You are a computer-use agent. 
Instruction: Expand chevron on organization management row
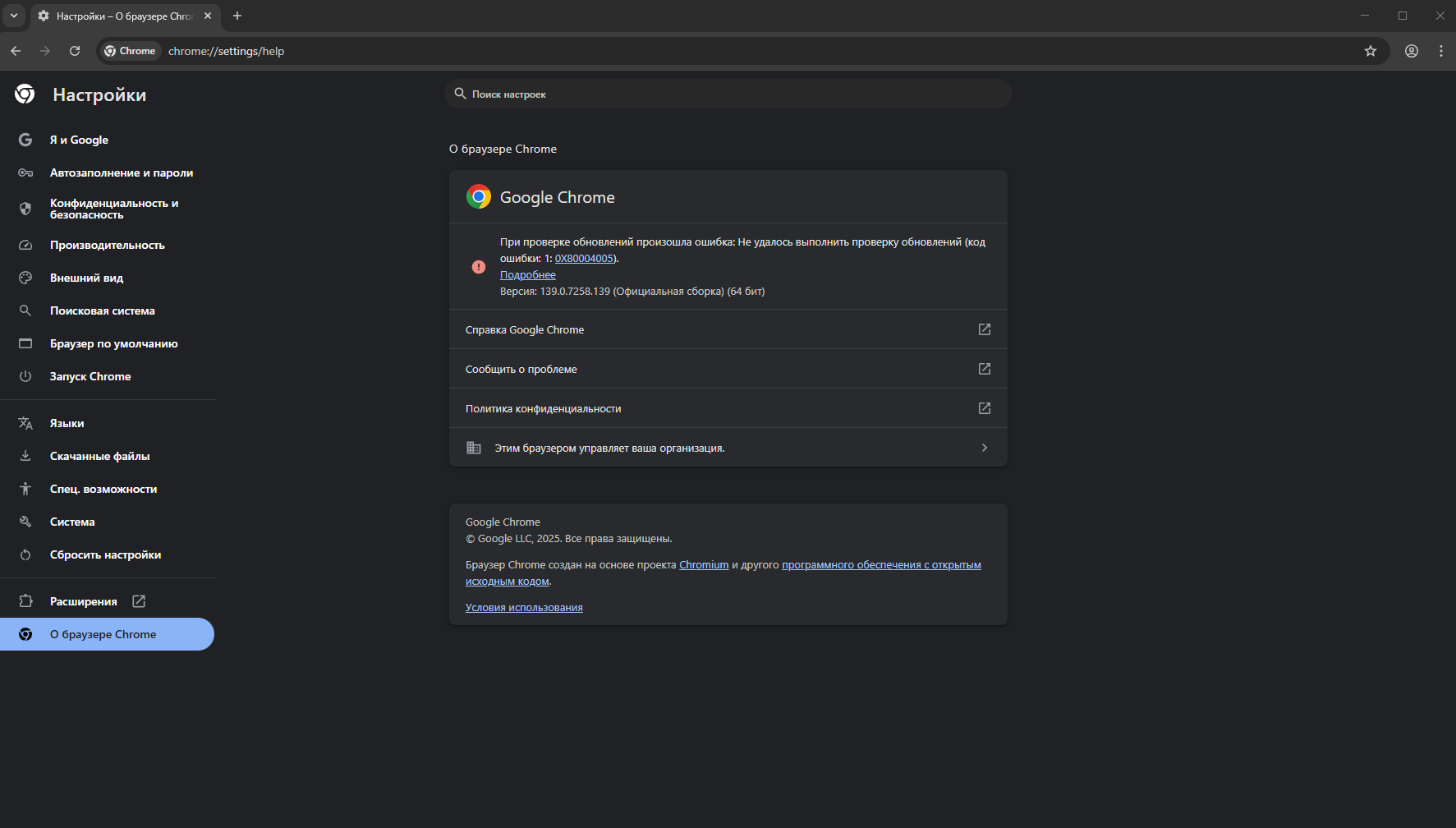[985, 448]
